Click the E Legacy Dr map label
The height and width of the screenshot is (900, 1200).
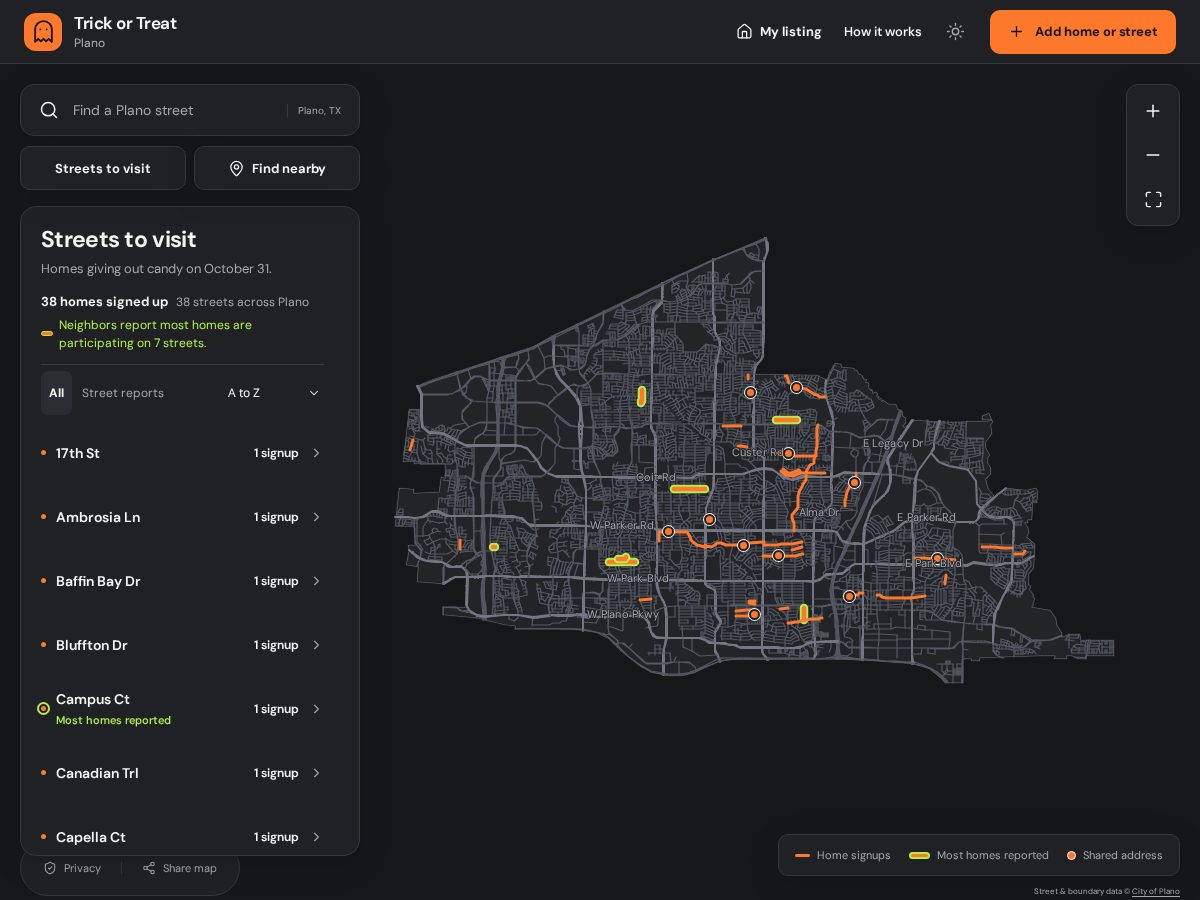893,443
